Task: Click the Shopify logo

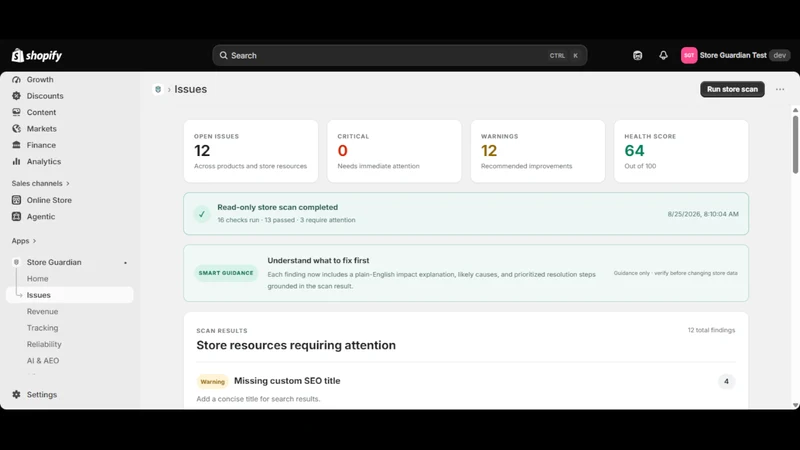Action: click(37, 55)
